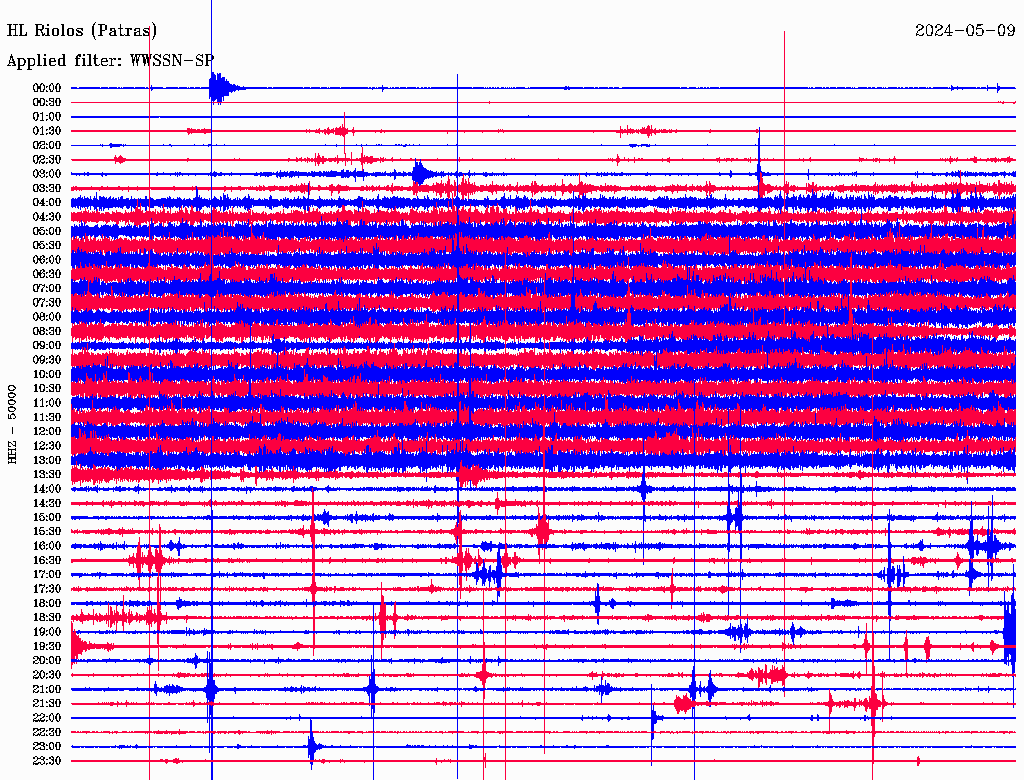
Task: Click the '15:30' time label
Action: (x=47, y=532)
